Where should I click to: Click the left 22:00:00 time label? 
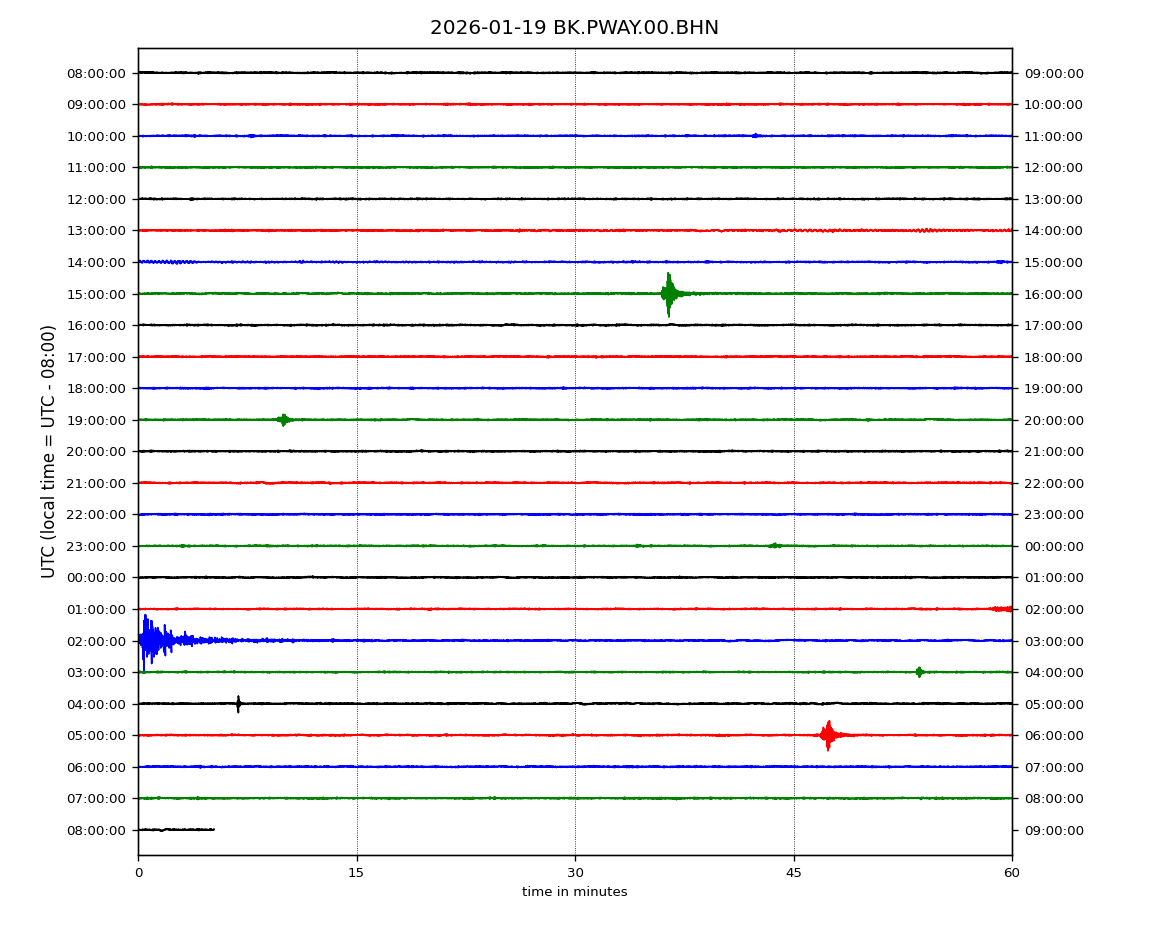click(x=98, y=514)
